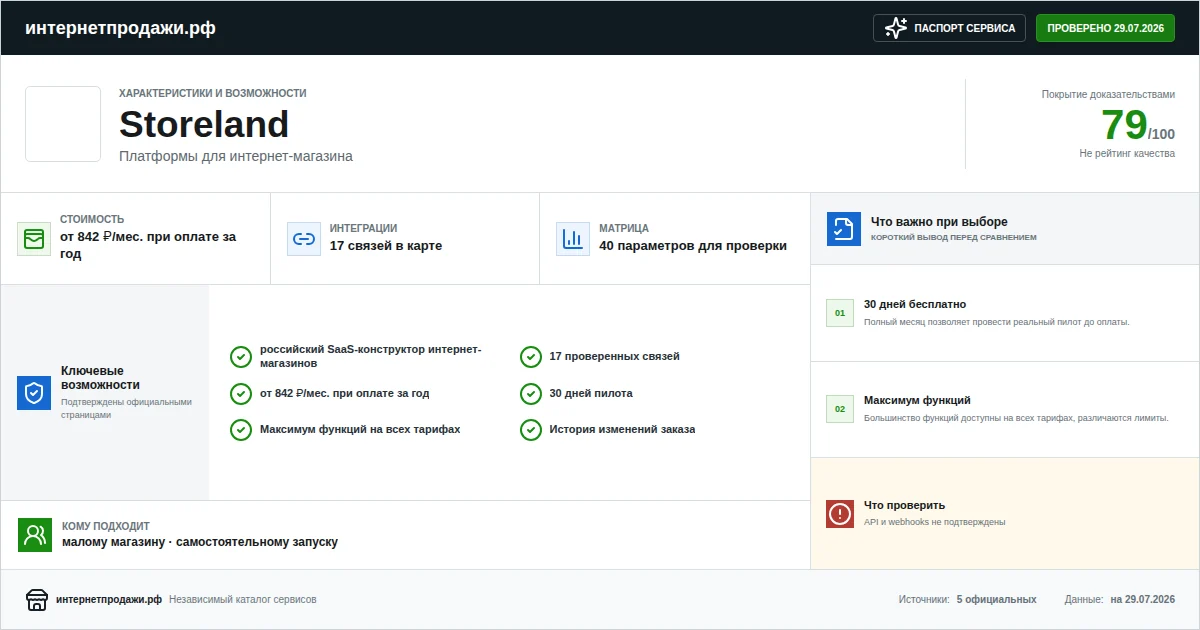Click малому магазину · самостоятельному запуску text
Screen dimensions: 1200x630
[200, 542]
